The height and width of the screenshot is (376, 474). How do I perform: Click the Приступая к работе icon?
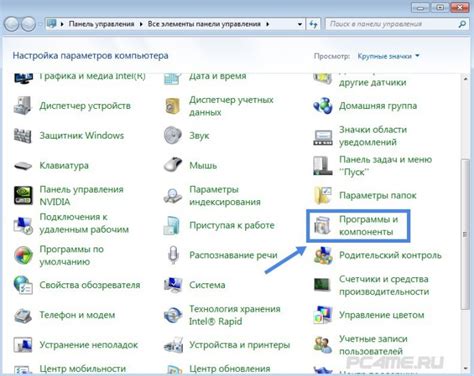(x=173, y=225)
